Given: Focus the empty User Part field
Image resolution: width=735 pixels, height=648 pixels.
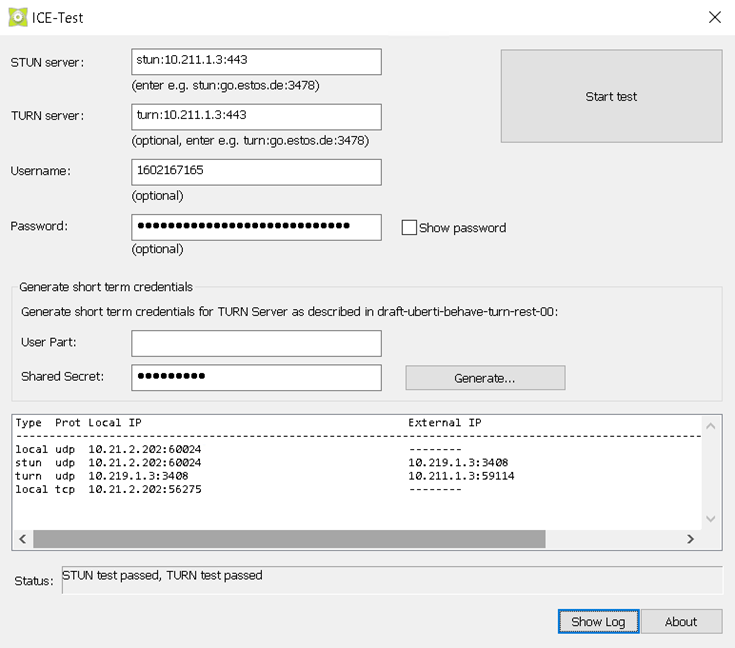Looking at the screenshot, I should pyautogui.click(x=256, y=344).
